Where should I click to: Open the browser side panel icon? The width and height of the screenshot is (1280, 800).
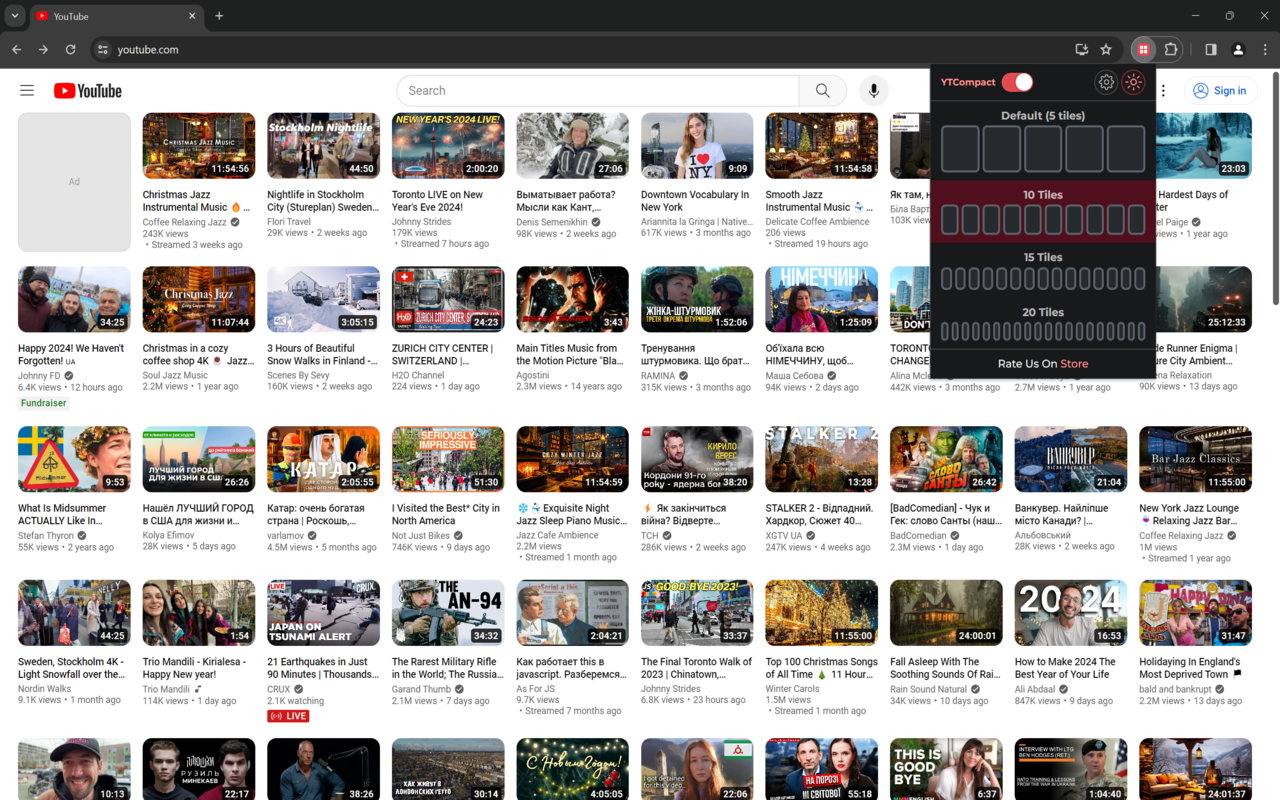coord(1210,48)
